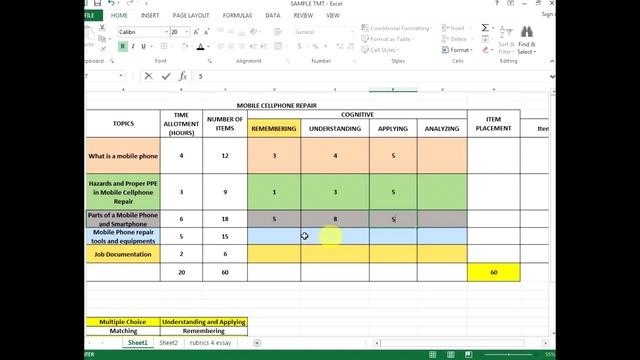The image size is (640, 360).
Task: Undo the last action
Action: click(111, 3)
